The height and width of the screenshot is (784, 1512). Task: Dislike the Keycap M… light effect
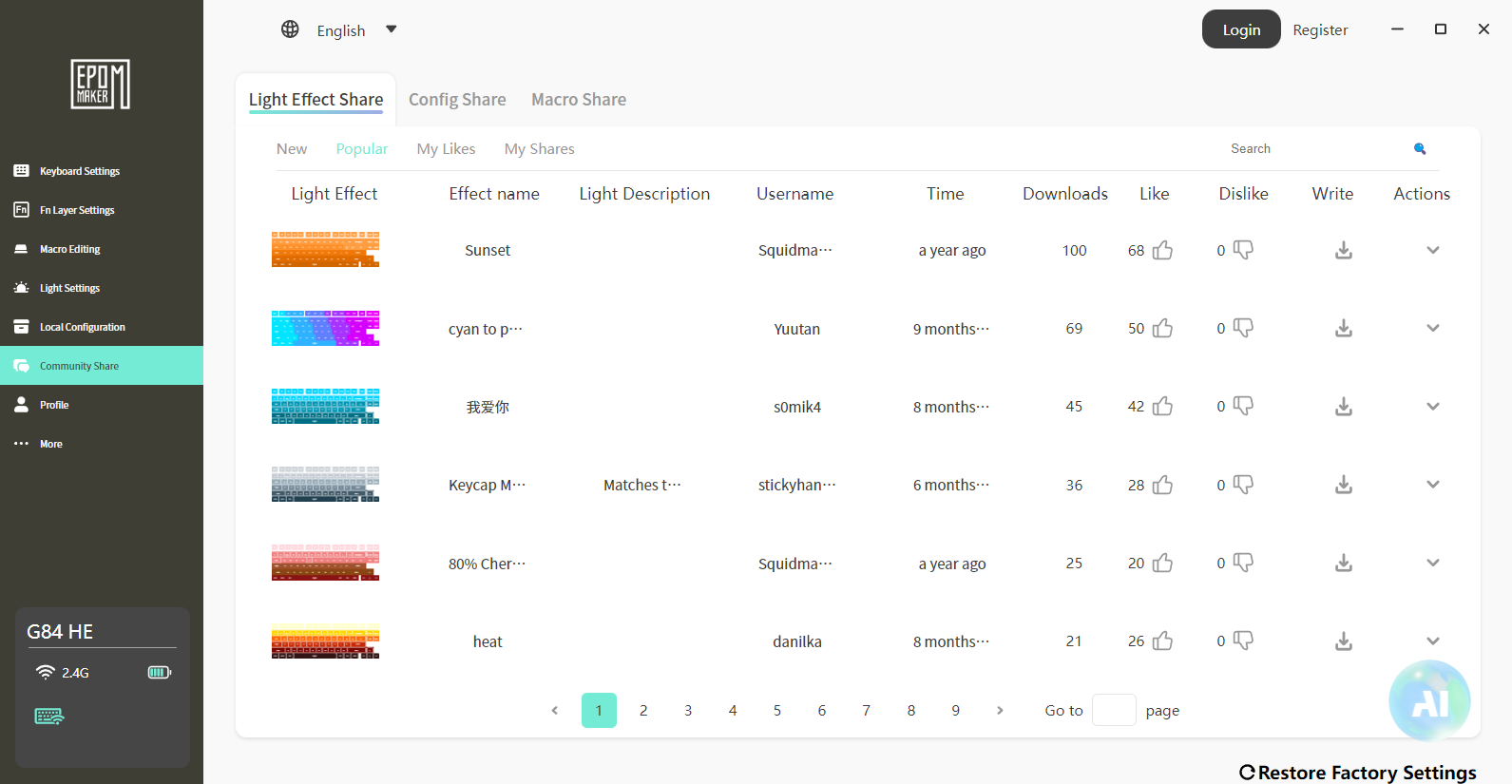(x=1243, y=485)
